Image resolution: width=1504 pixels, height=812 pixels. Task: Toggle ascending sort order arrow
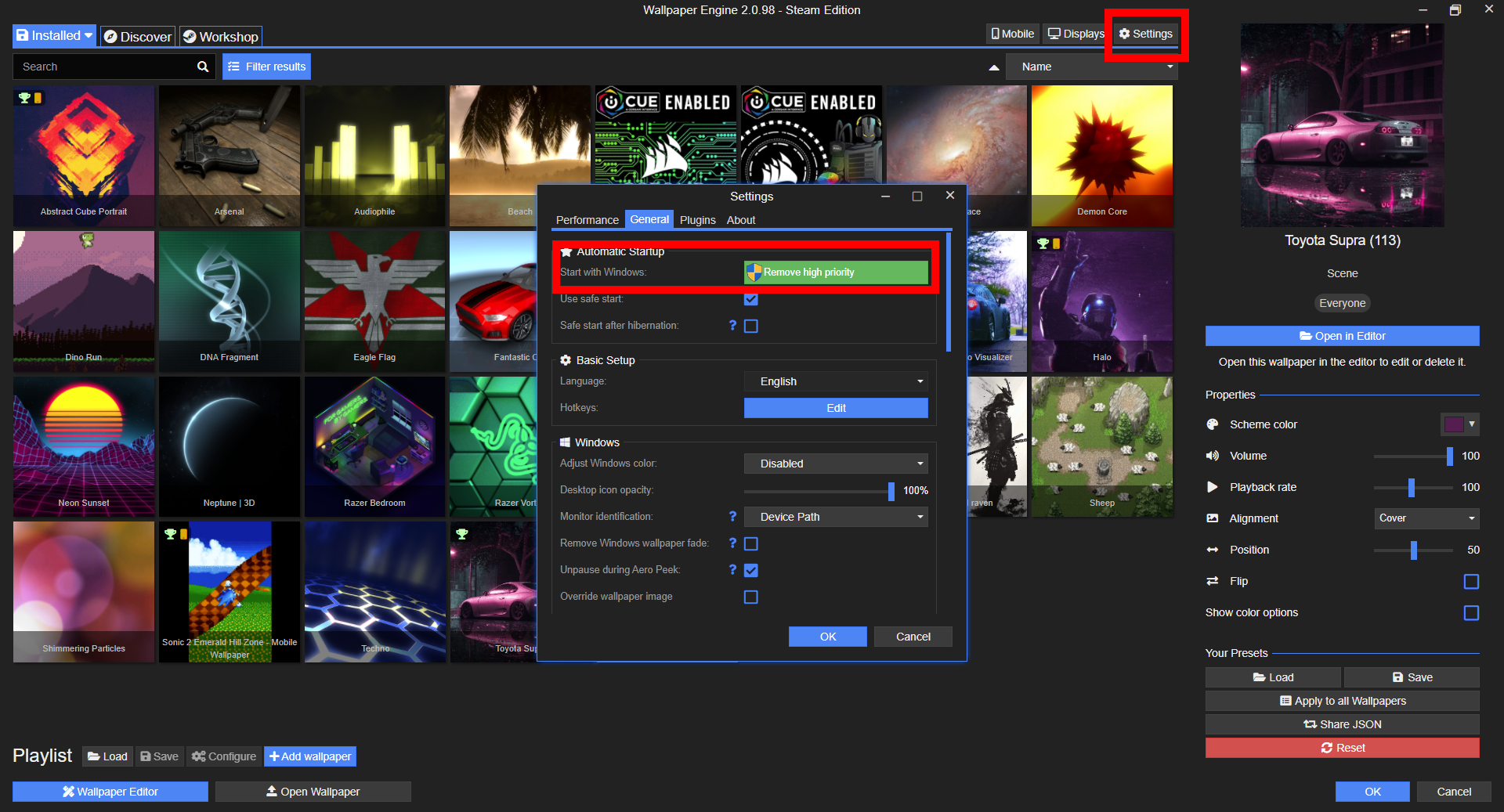point(994,67)
